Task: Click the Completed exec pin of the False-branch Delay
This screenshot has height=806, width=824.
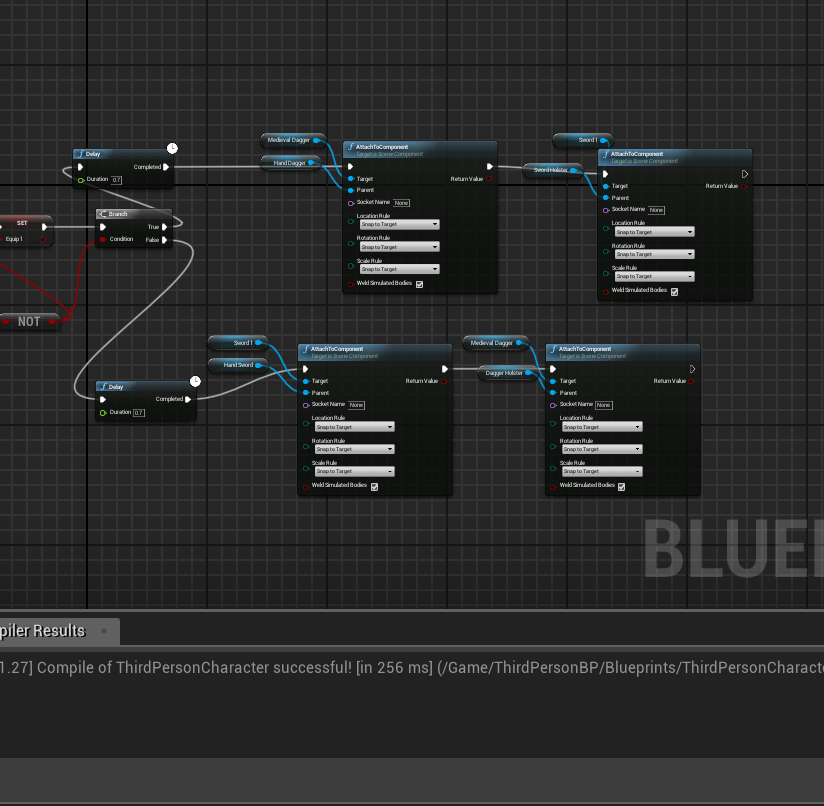Action: pos(188,399)
